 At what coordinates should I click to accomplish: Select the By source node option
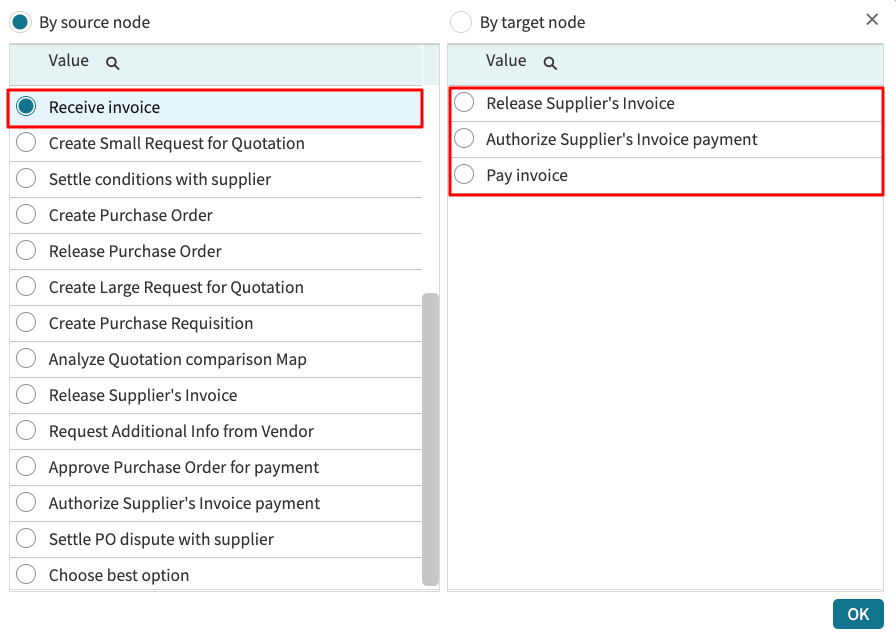click(x=20, y=22)
